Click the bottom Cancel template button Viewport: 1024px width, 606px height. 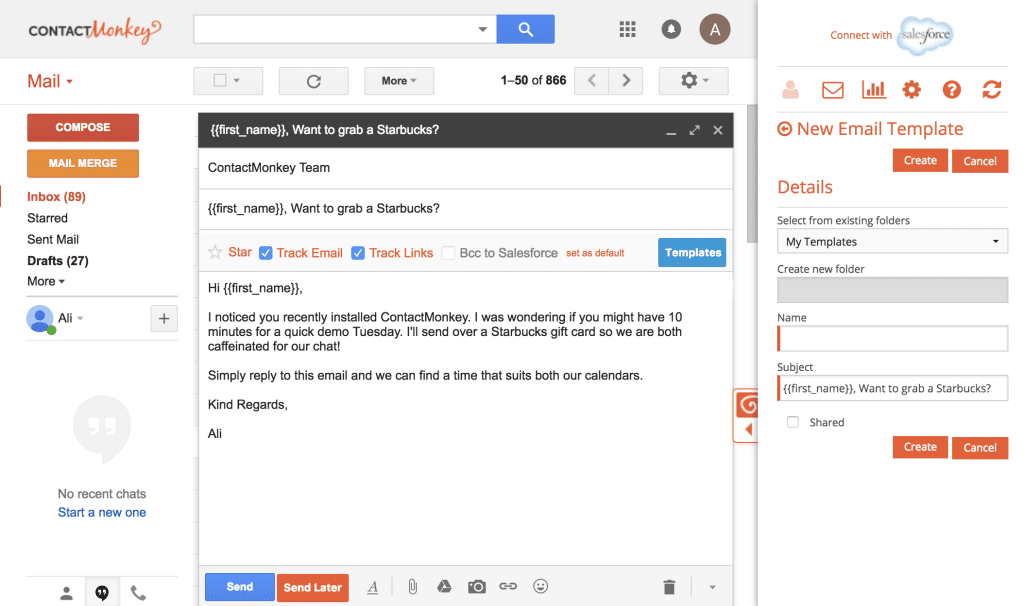point(980,447)
